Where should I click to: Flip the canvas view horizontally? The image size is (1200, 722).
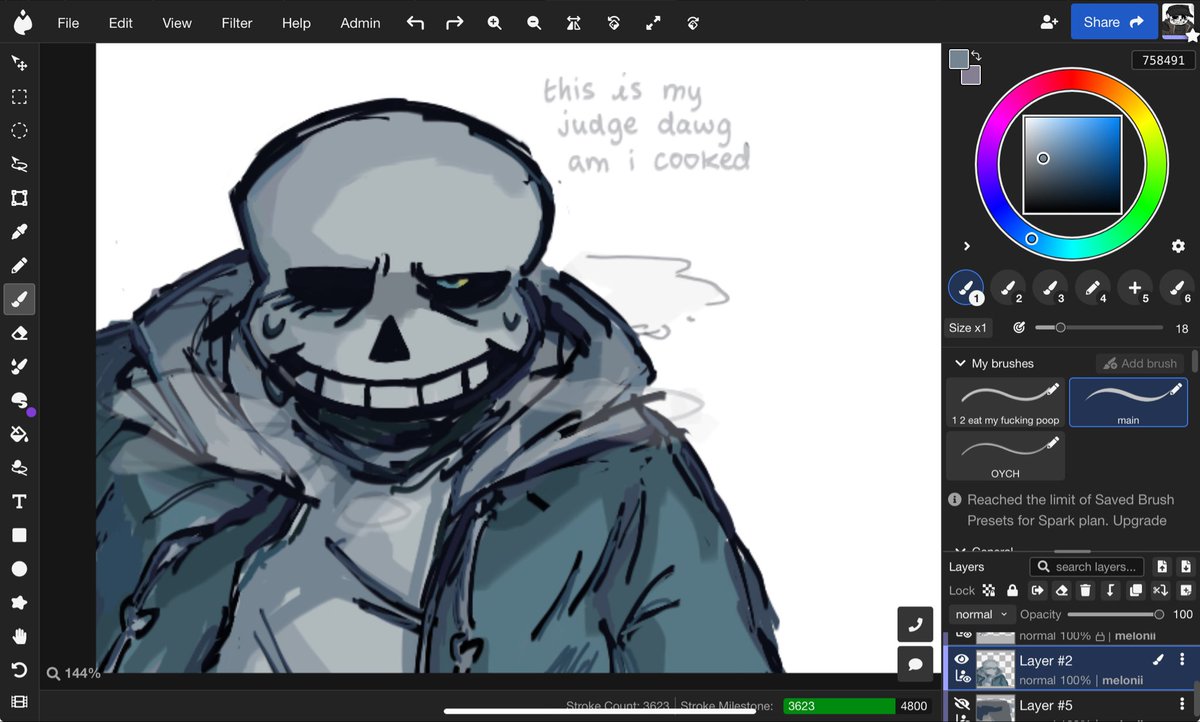[x=574, y=22]
